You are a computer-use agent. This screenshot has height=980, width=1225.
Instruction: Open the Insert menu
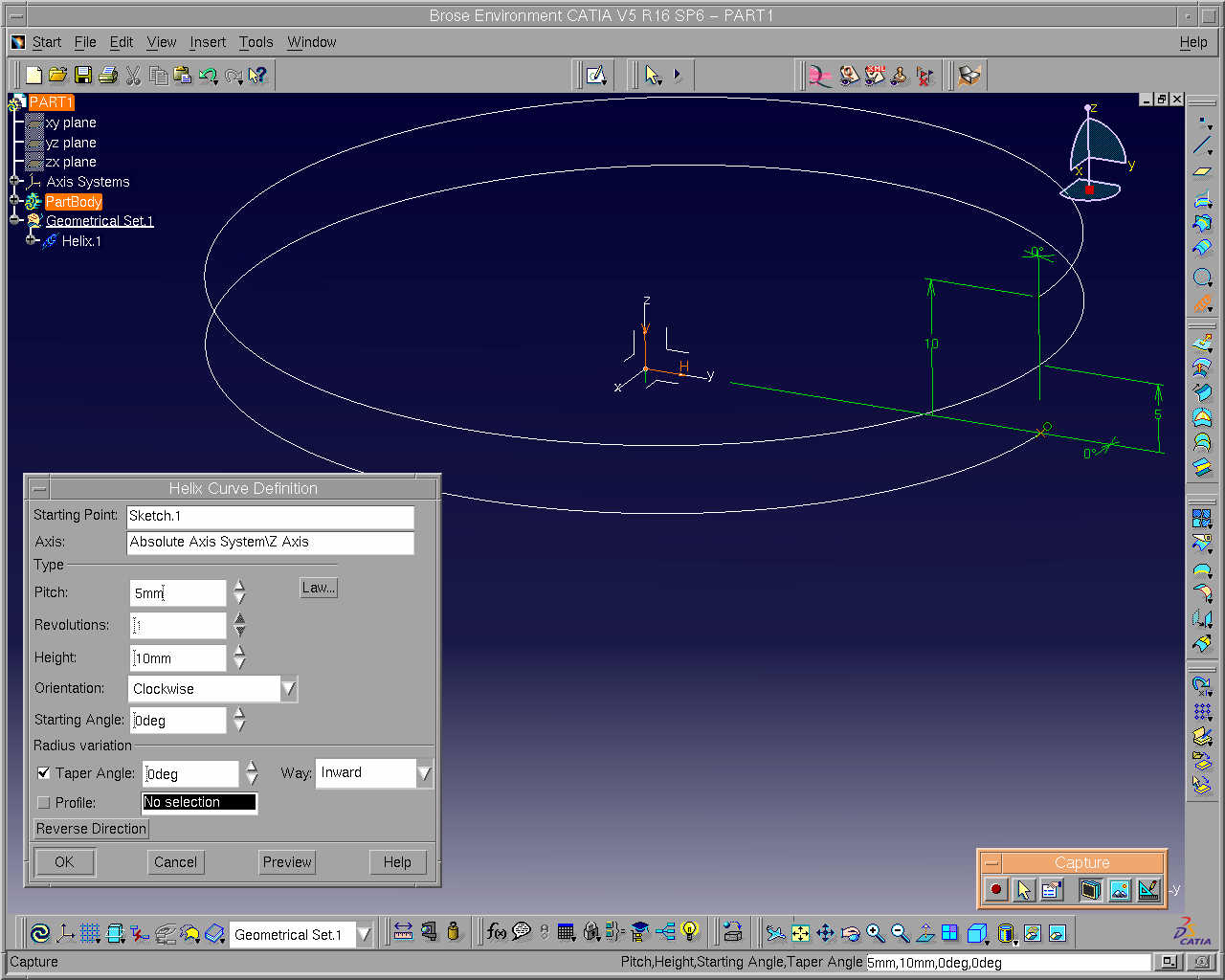click(208, 42)
